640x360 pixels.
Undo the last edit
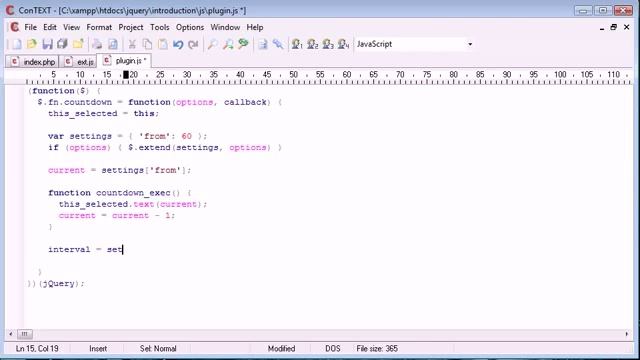coord(178,44)
